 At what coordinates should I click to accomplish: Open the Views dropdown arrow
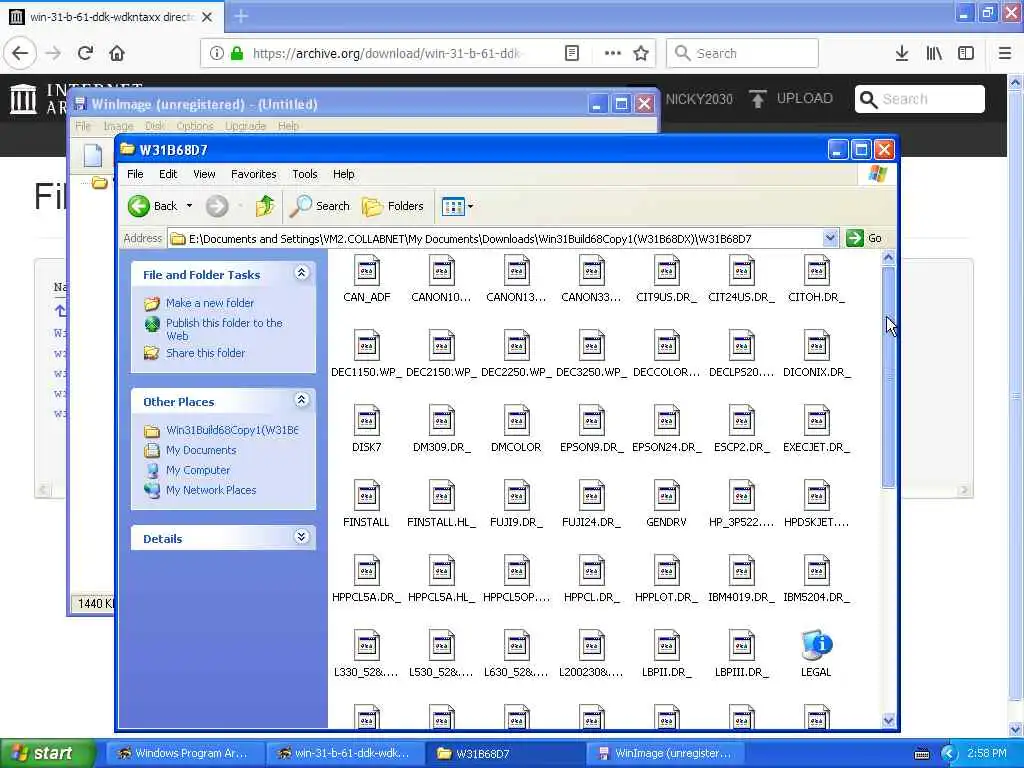pos(470,206)
